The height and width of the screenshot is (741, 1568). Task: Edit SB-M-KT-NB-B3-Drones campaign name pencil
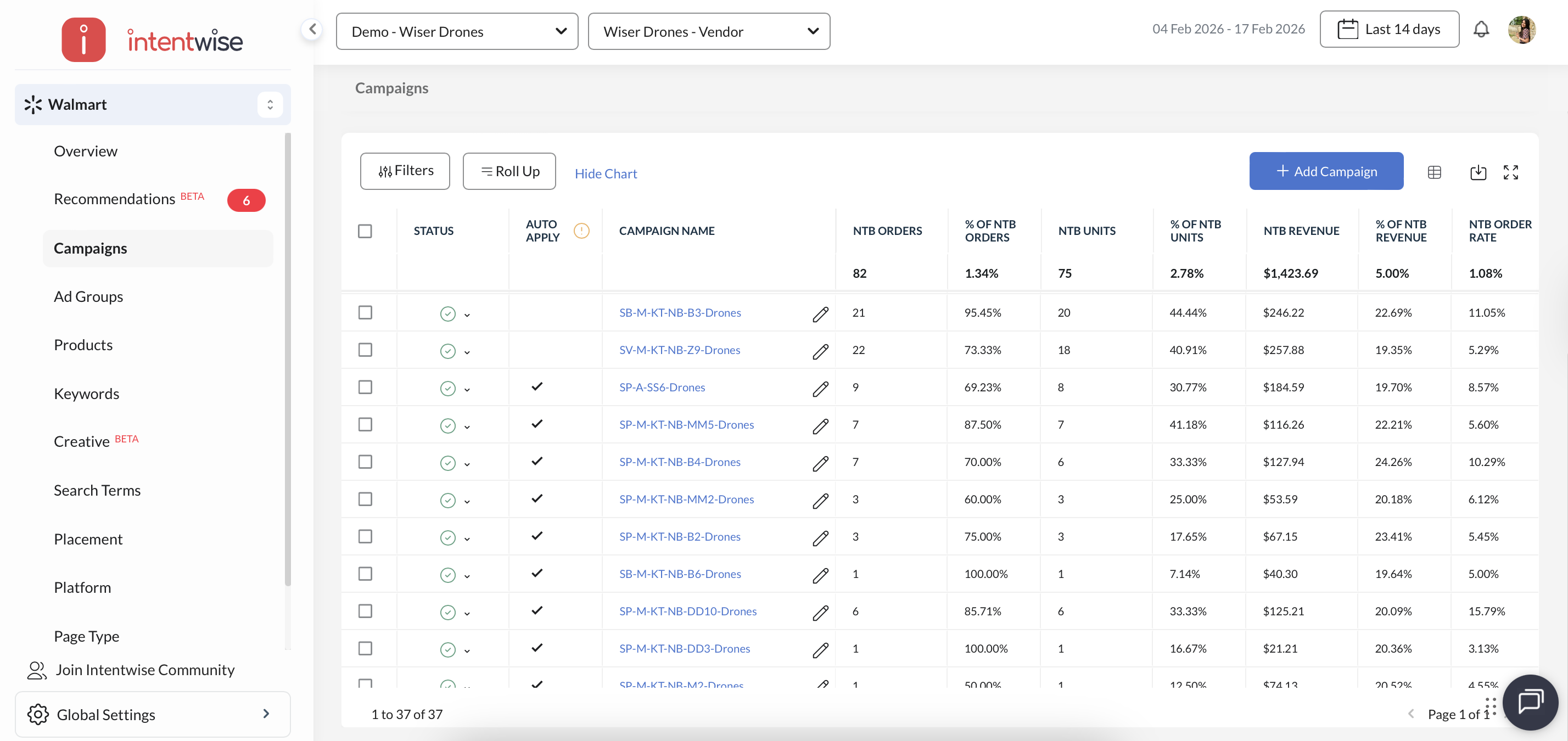coord(820,314)
